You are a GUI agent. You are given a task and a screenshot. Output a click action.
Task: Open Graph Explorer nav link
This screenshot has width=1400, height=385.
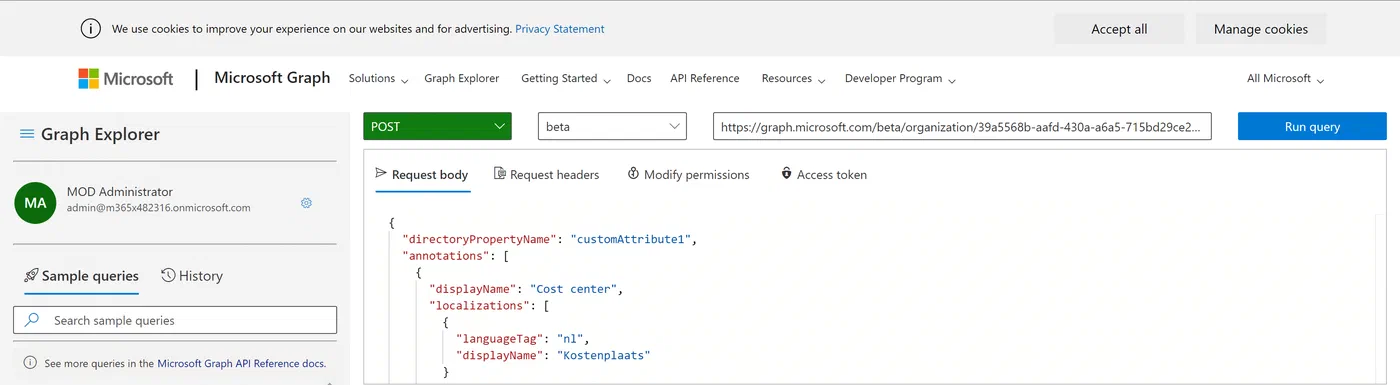coord(462,78)
